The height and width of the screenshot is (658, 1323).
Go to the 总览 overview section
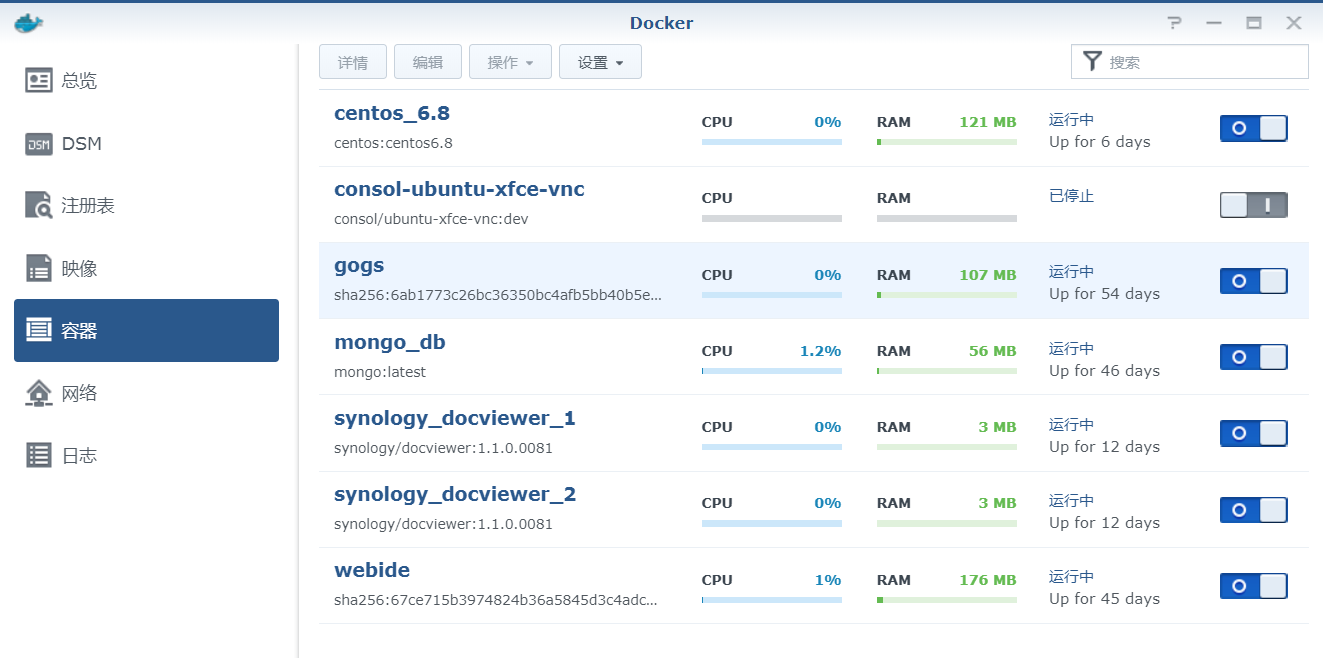click(x=146, y=80)
